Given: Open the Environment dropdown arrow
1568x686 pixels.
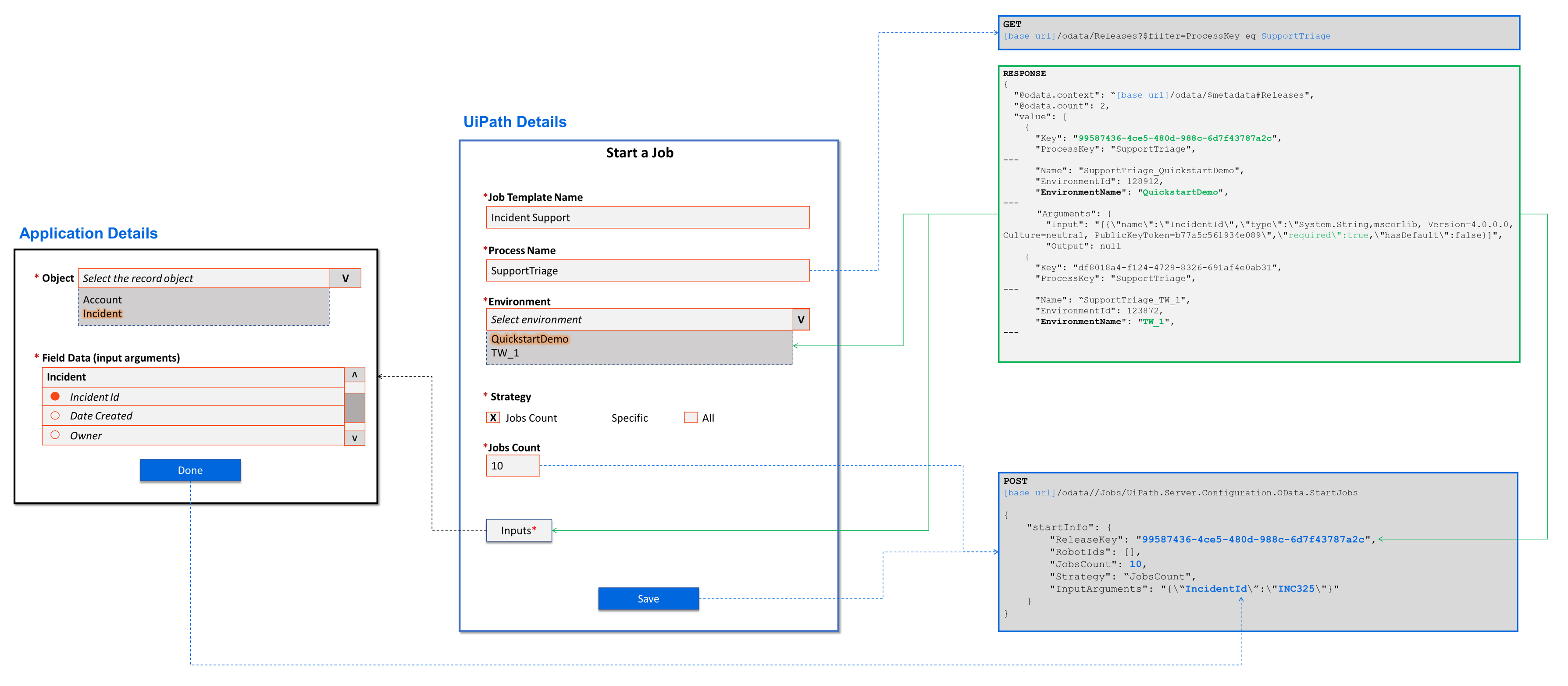Looking at the screenshot, I should (801, 320).
